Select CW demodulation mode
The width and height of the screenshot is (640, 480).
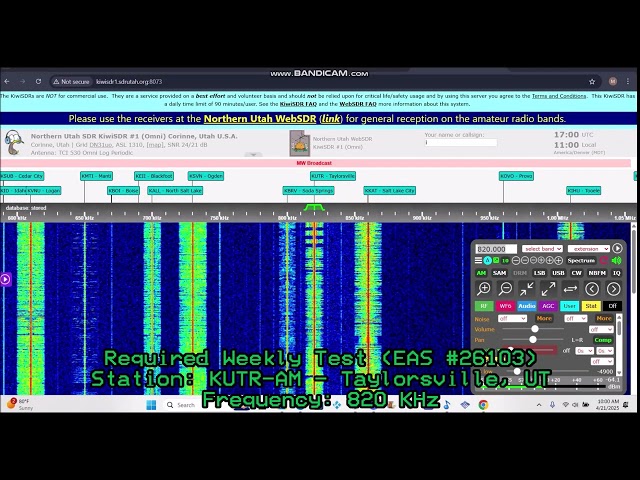click(576, 273)
